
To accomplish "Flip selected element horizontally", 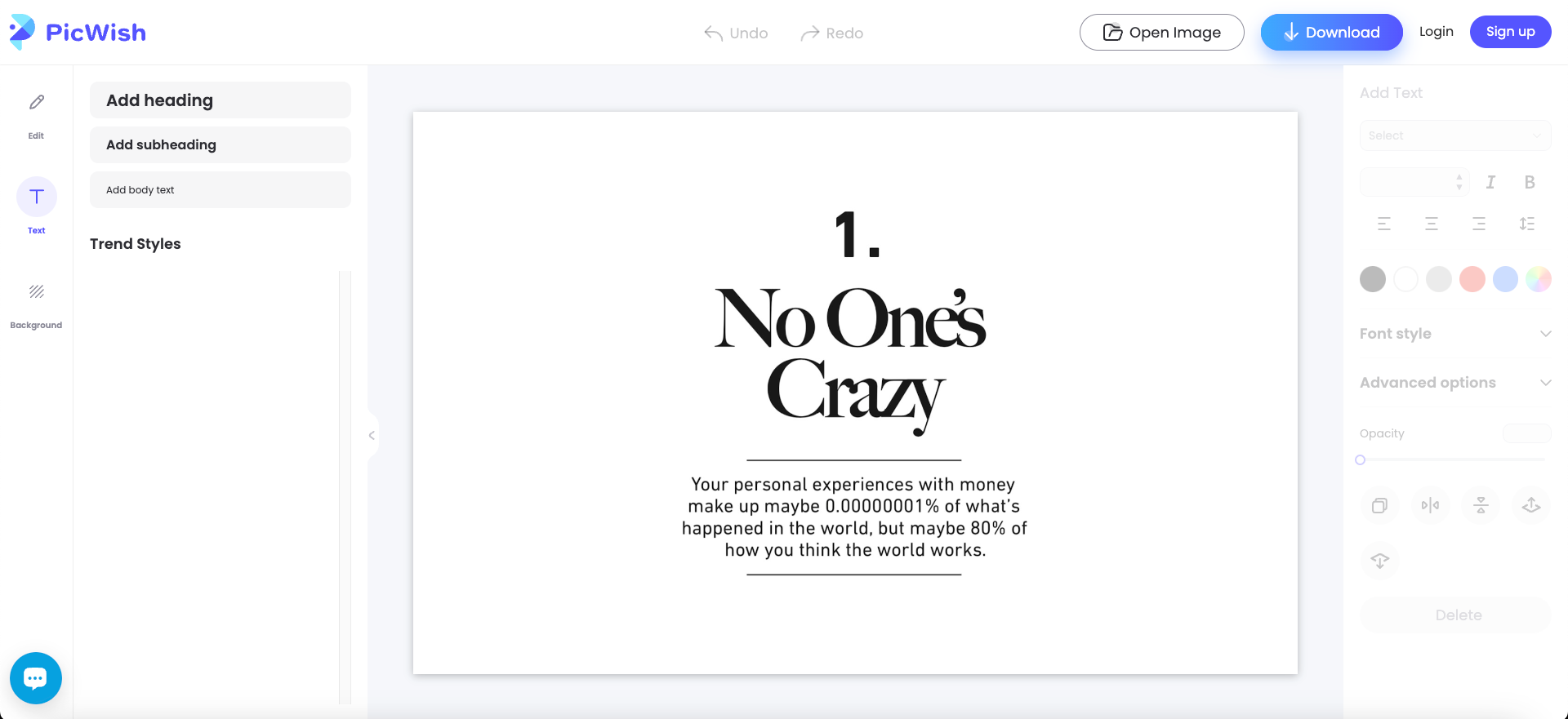I will 1430,505.
